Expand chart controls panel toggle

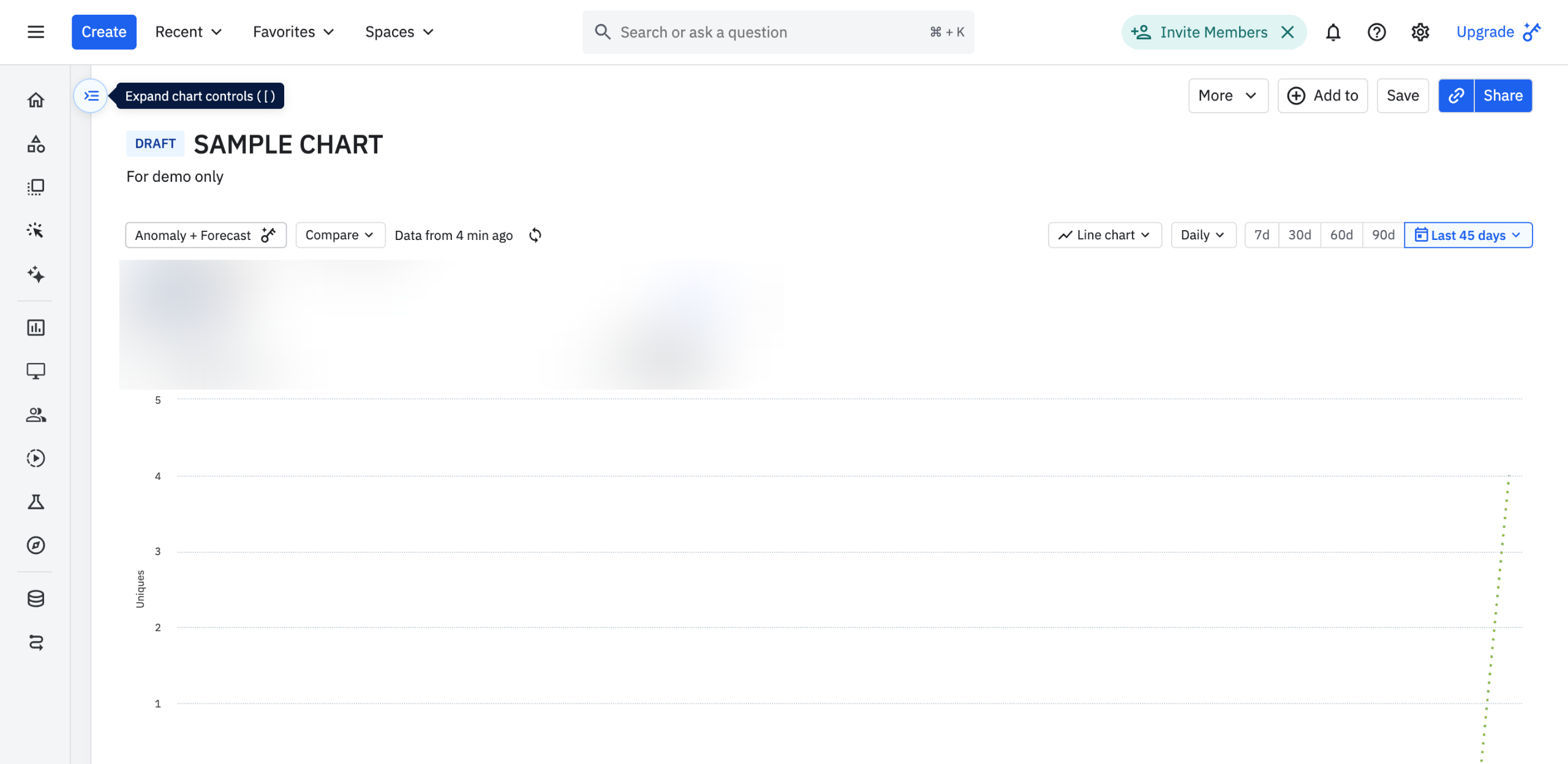point(91,95)
